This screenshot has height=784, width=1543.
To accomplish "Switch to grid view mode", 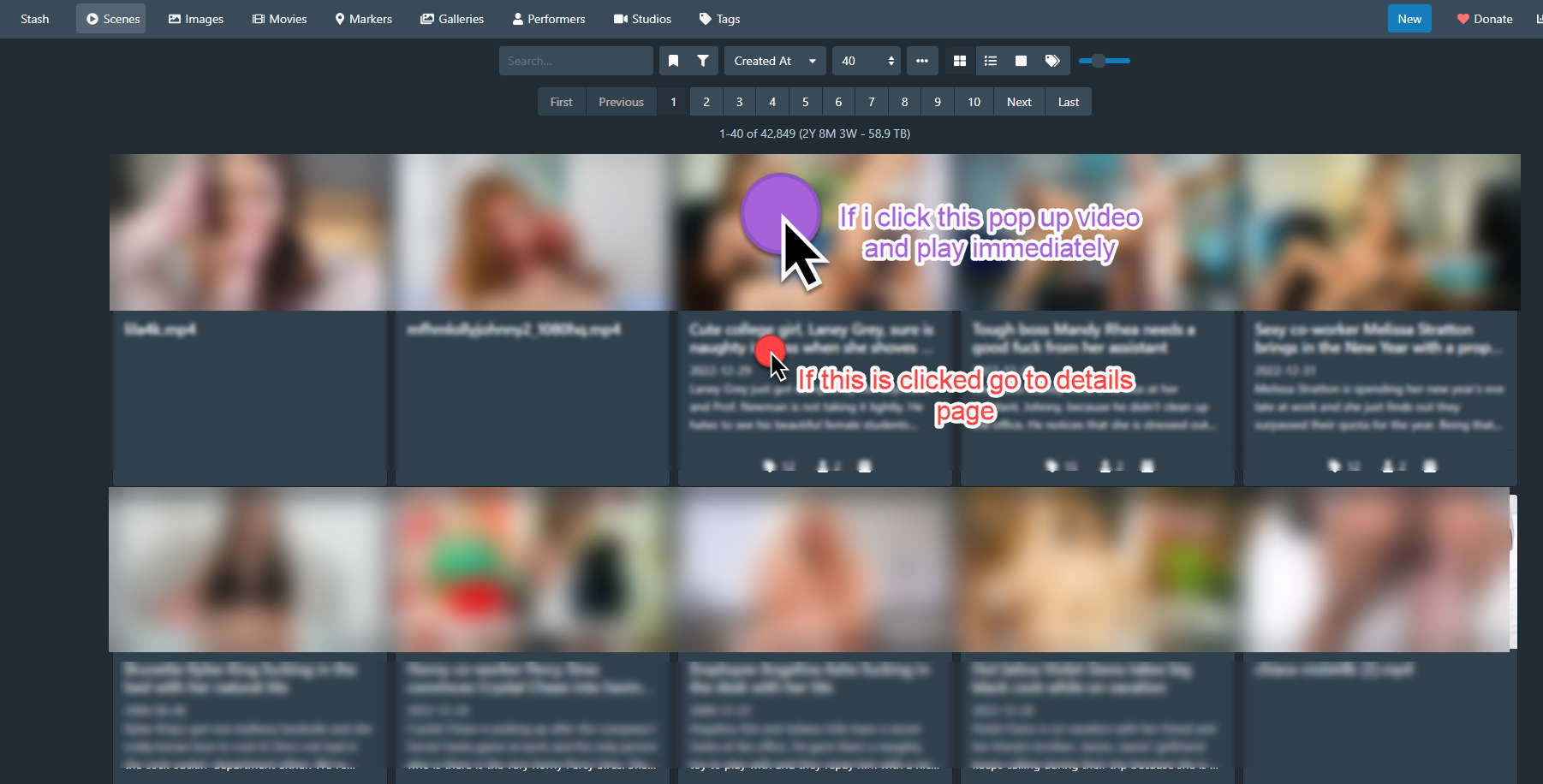I will click(960, 61).
